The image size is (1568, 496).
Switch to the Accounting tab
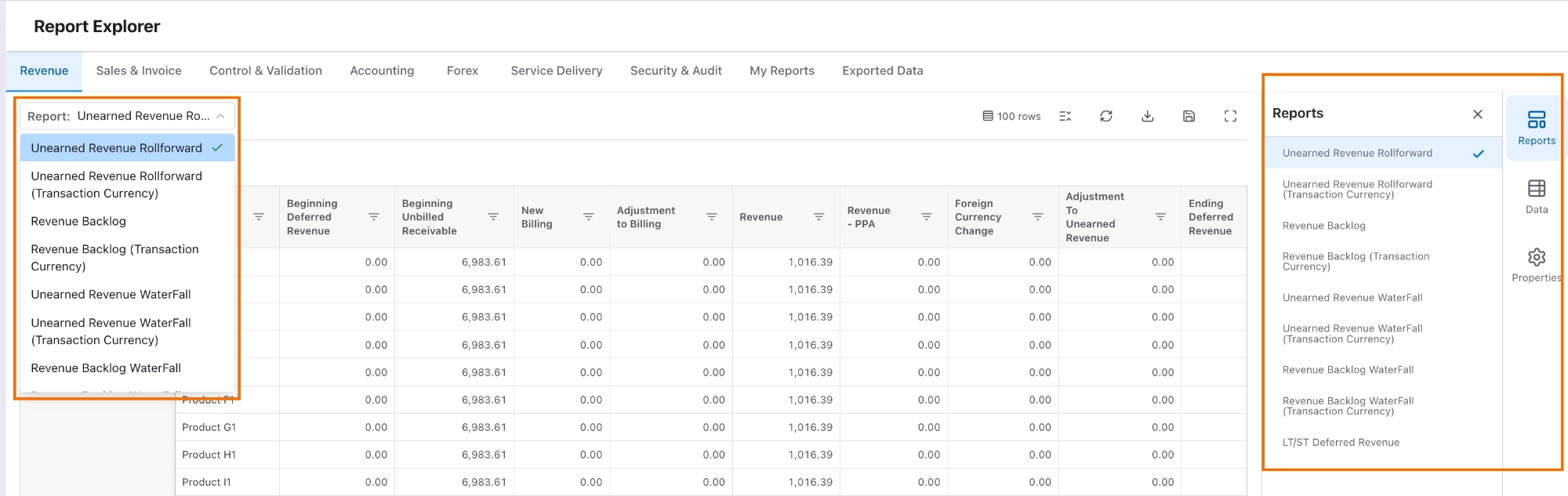[382, 71]
